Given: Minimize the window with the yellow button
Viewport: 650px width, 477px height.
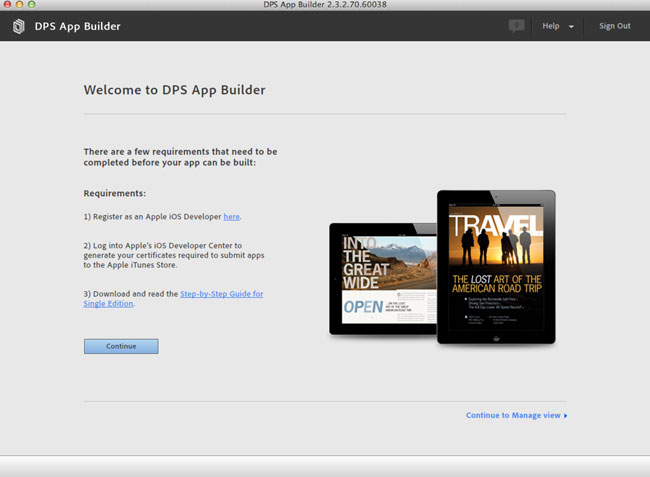Looking at the screenshot, I should 19,4.
